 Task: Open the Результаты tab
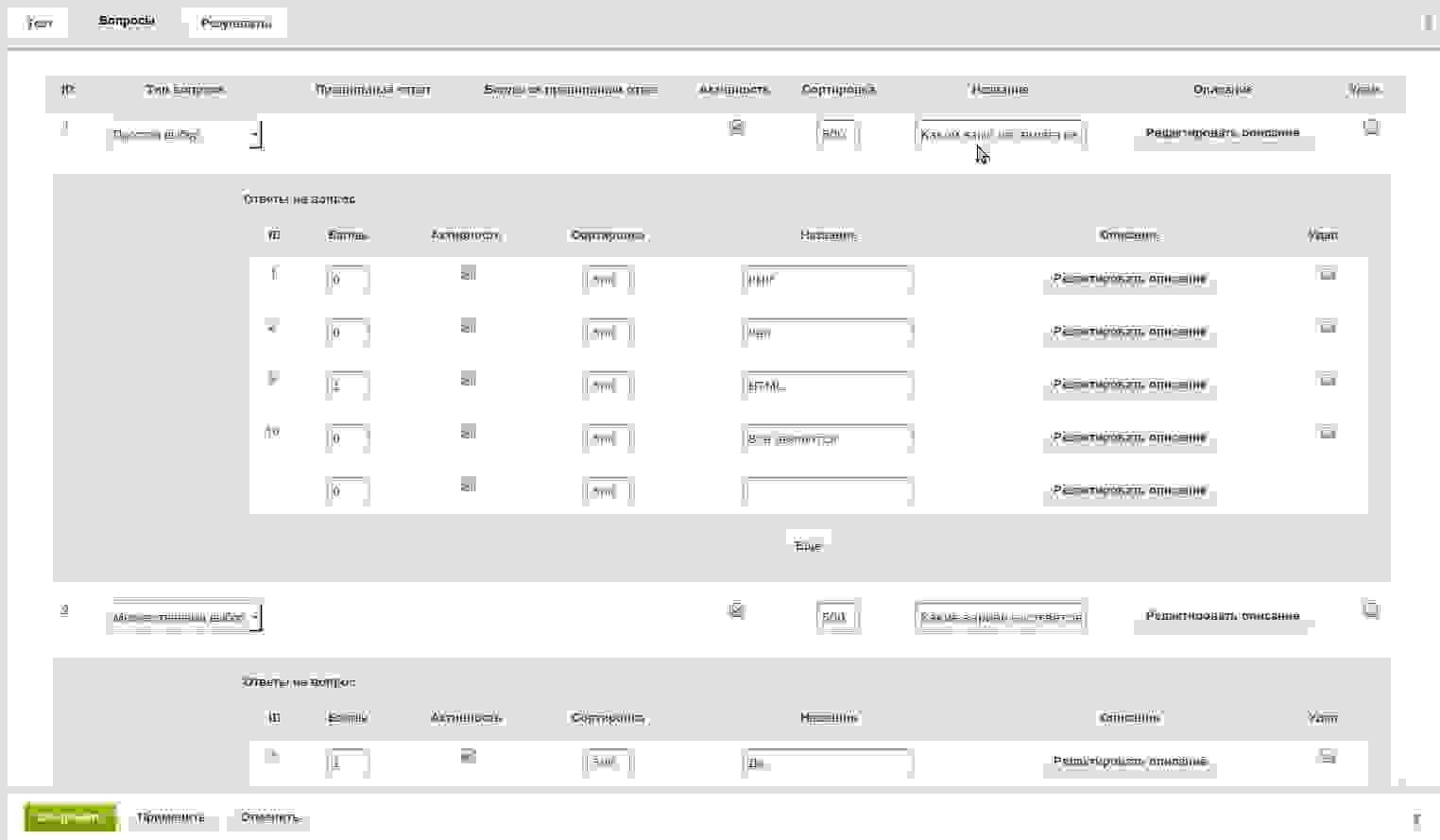236,23
